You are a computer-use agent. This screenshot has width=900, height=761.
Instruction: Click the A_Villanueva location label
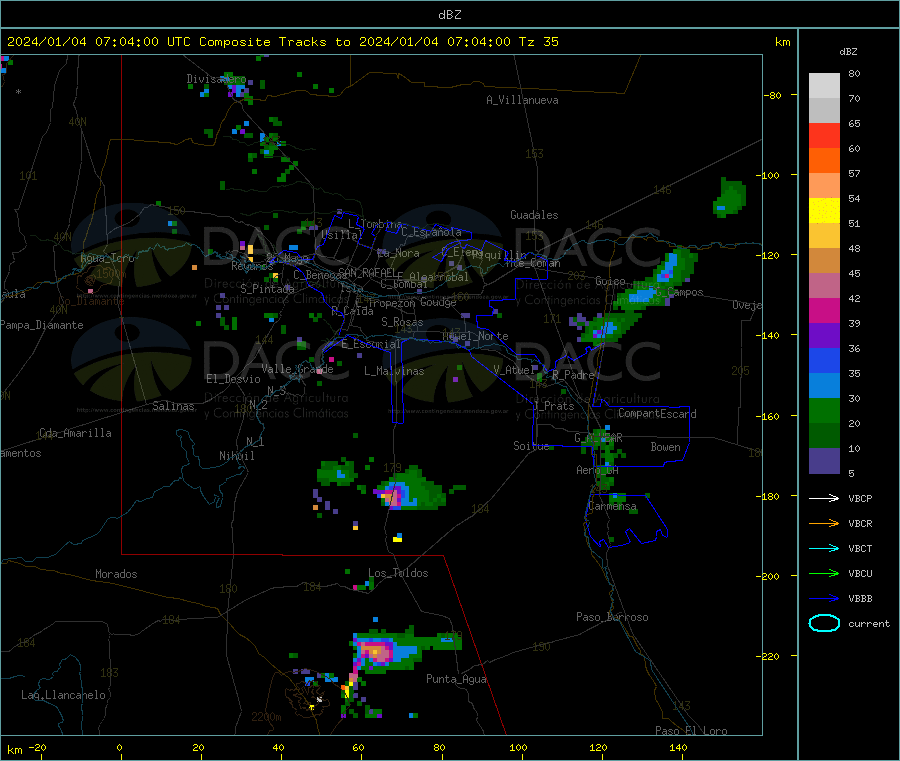pyautogui.click(x=522, y=100)
